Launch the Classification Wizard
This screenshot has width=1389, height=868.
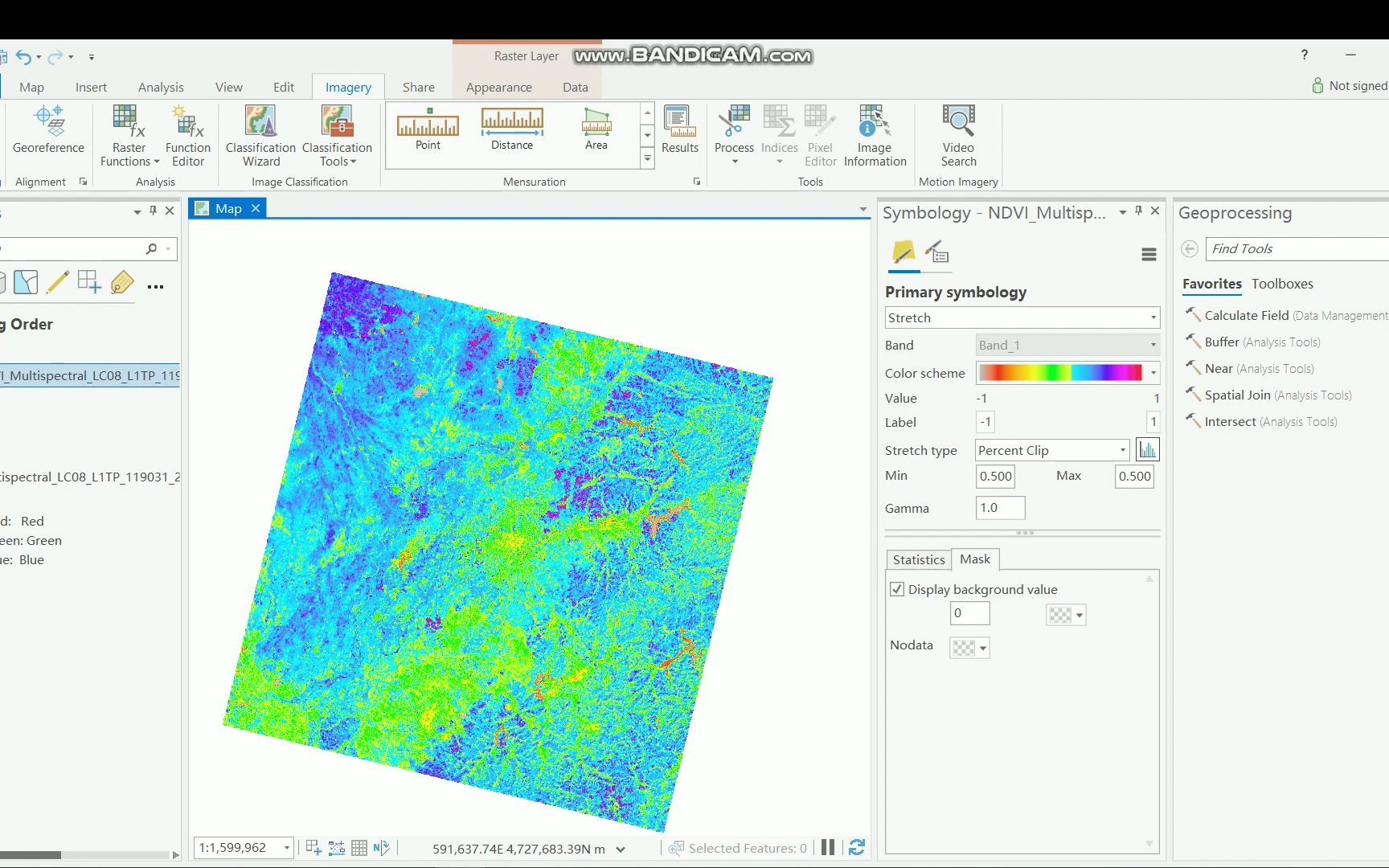tap(260, 134)
